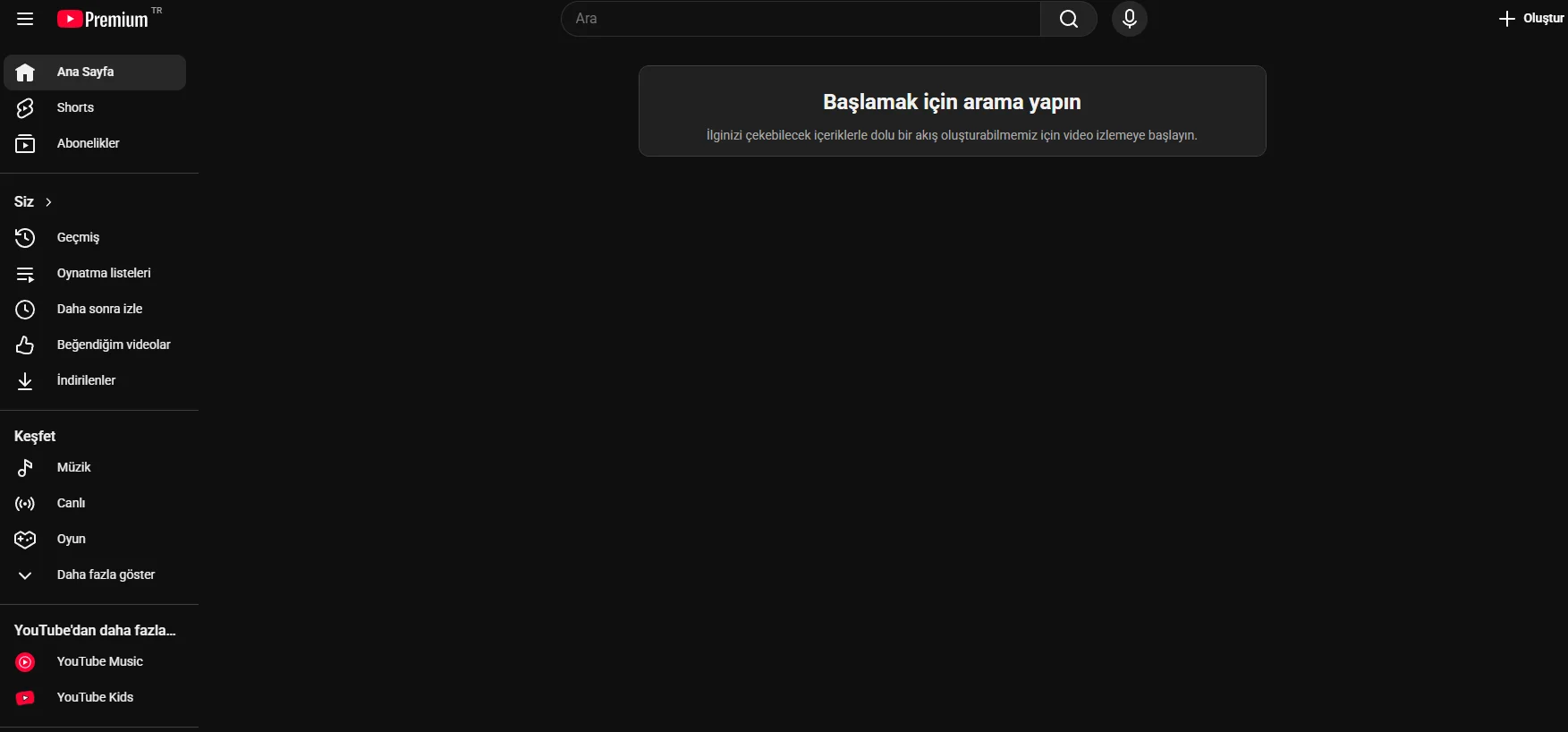Select the Canlı live broadcast icon

(25, 504)
